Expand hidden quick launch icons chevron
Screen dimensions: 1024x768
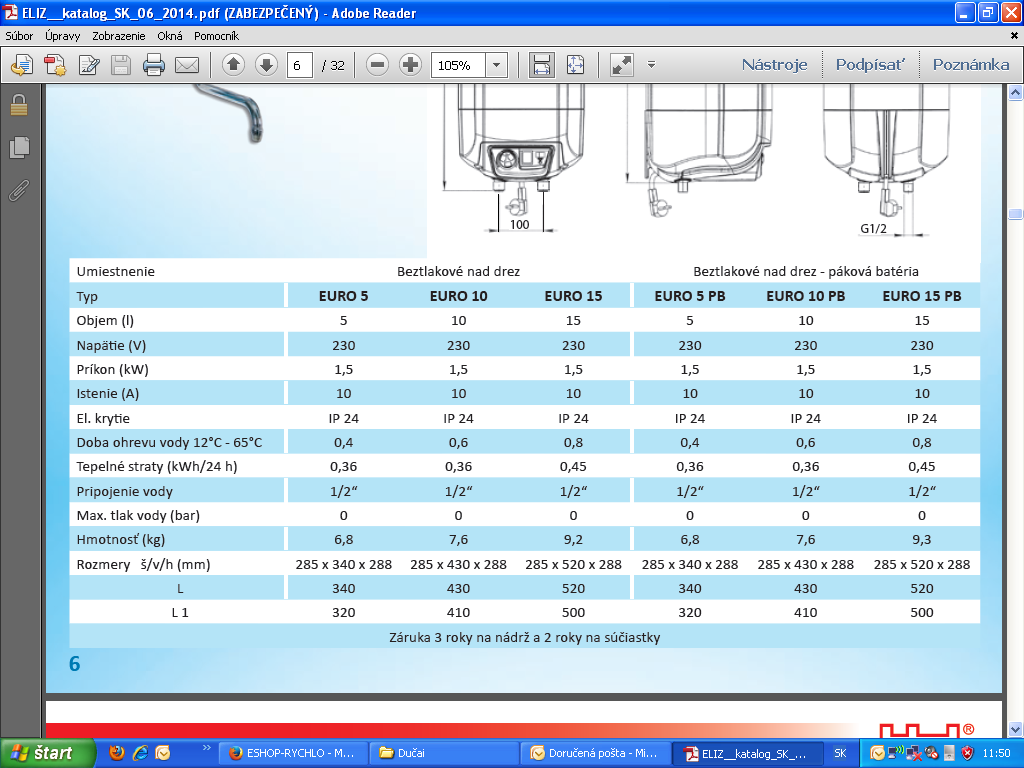207,748
